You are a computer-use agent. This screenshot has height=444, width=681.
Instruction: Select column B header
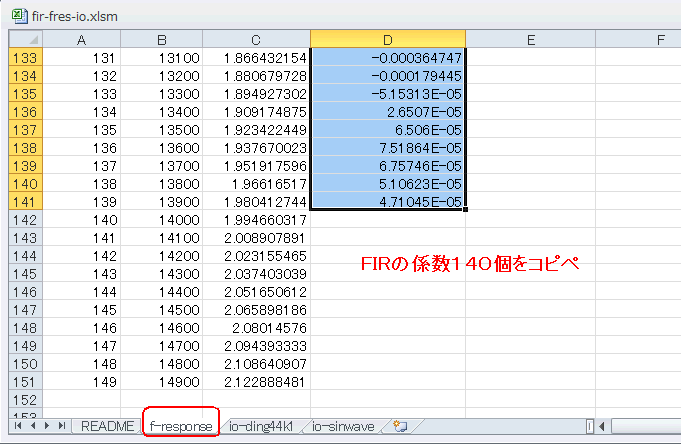click(x=162, y=40)
